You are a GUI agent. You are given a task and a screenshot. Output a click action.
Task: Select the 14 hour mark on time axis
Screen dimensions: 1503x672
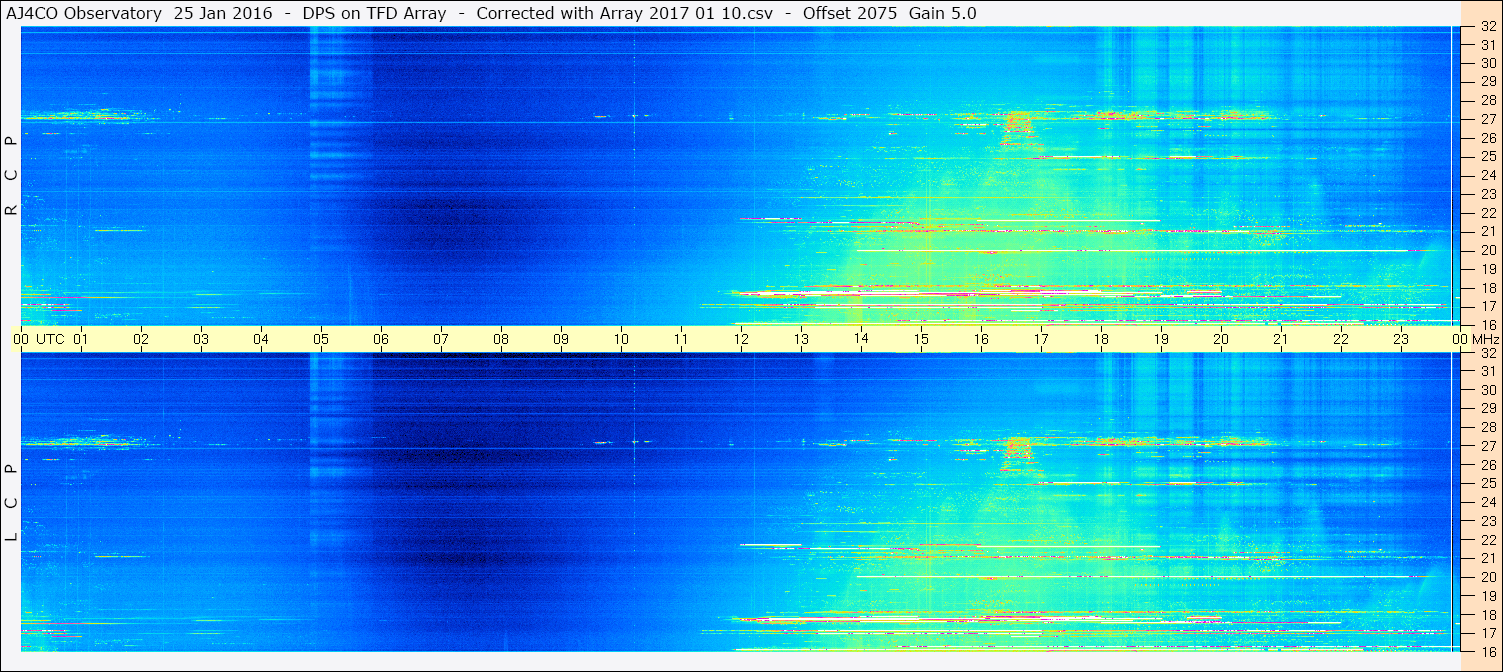click(x=861, y=339)
